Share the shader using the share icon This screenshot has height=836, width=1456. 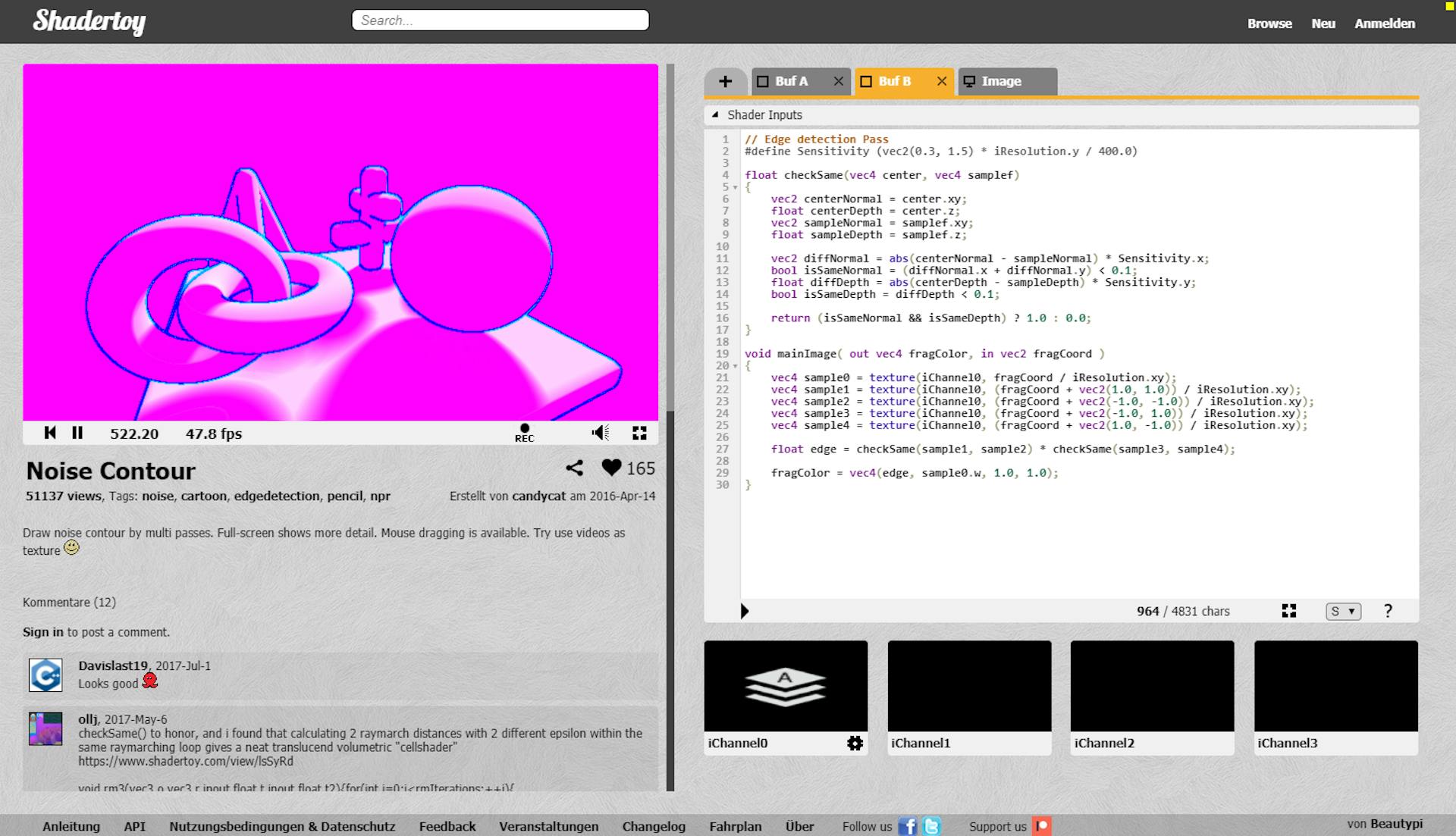pos(576,468)
